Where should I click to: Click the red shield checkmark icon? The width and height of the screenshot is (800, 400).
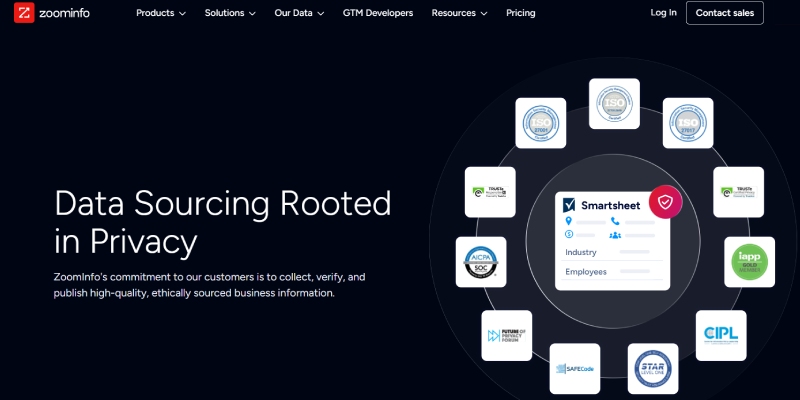(x=665, y=202)
